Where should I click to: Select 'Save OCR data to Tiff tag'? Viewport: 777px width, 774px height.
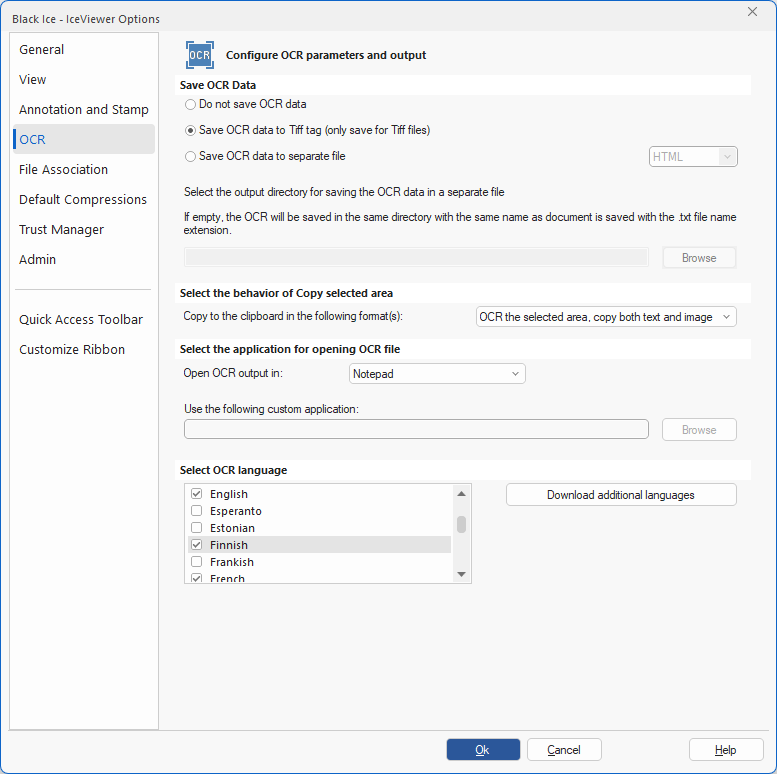[190, 130]
